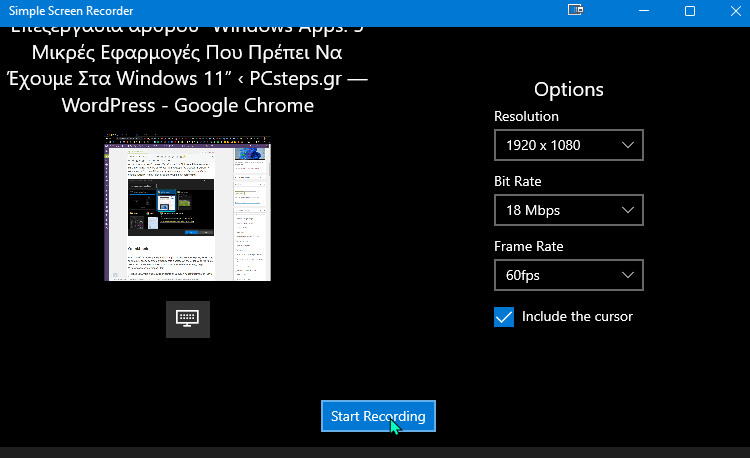Click the Simple Screen Recorder title text
Image resolution: width=750 pixels, height=458 pixels.
click(x=71, y=11)
